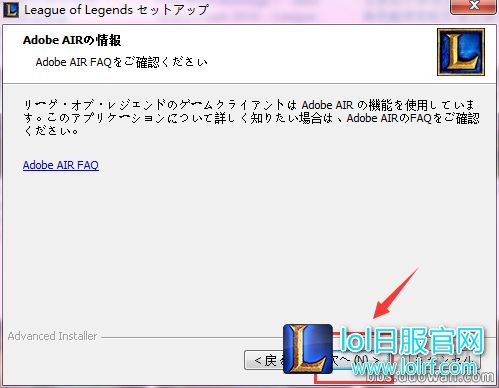The height and width of the screenshot is (388, 499).
Task: Click the lol日服官网 watermark text
Action: (x=412, y=340)
